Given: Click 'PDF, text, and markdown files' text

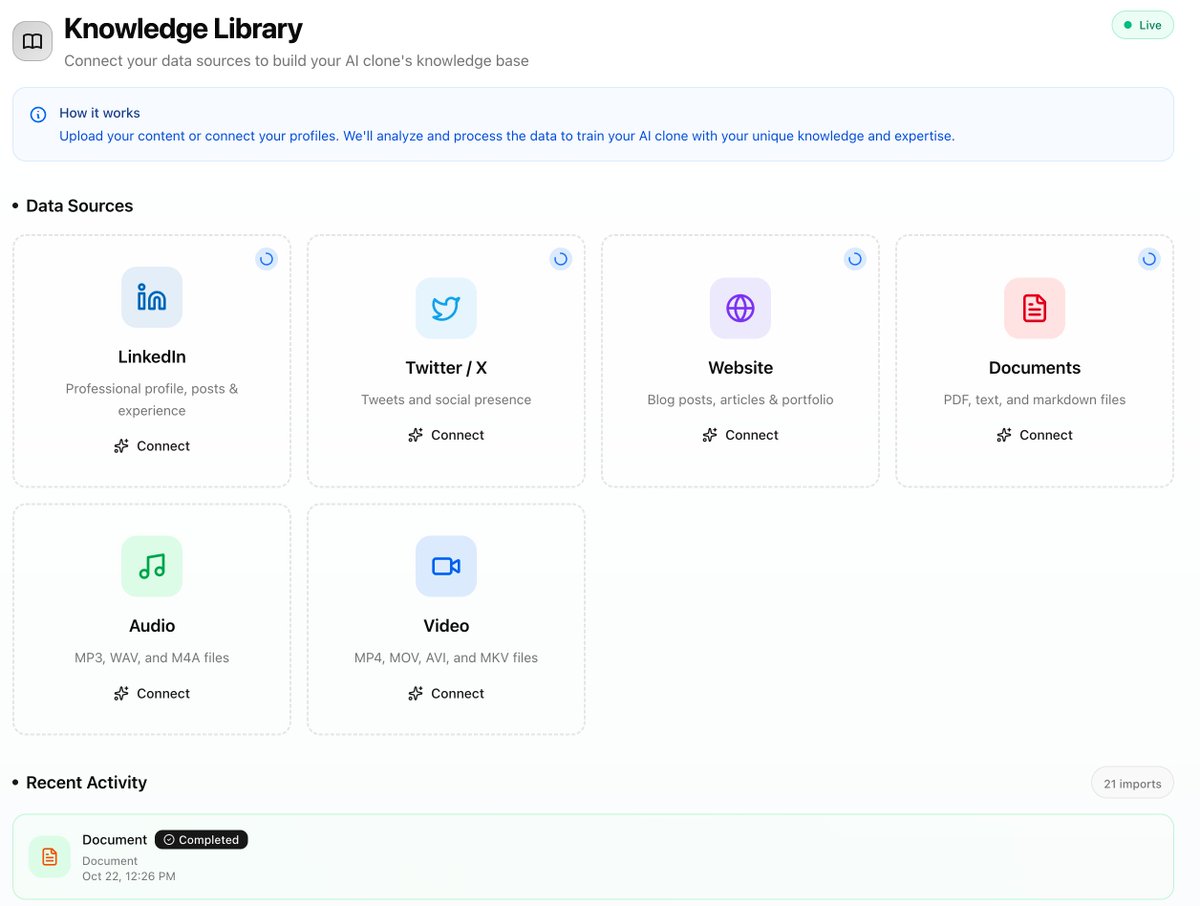Looking at the screenshot, I should tap(1034, 400).
